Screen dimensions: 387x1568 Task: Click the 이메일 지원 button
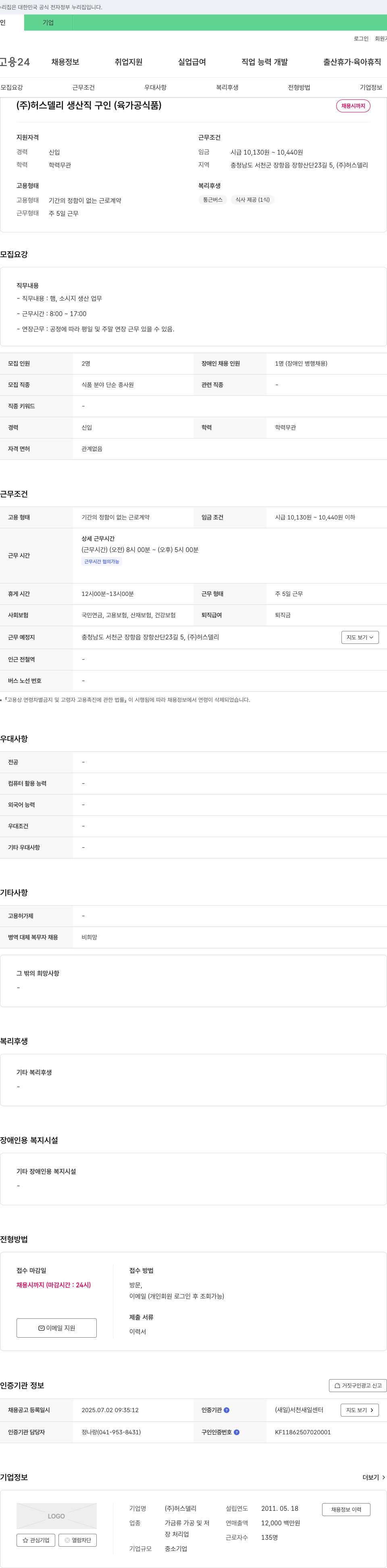coord(57,1328)
